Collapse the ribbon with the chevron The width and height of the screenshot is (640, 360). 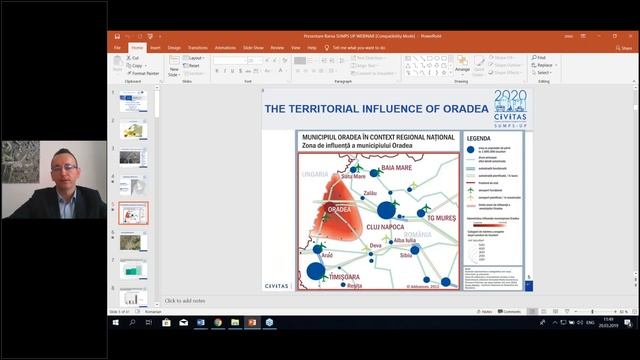coord(634,81)
